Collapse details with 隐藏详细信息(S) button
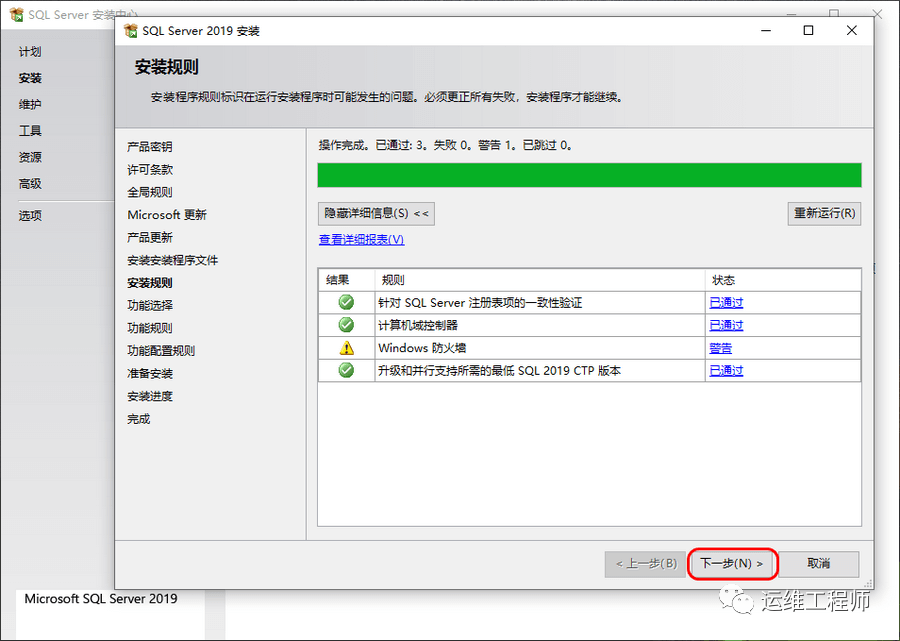This screenshot has height=641, width=900. click(x=376, y=213)
